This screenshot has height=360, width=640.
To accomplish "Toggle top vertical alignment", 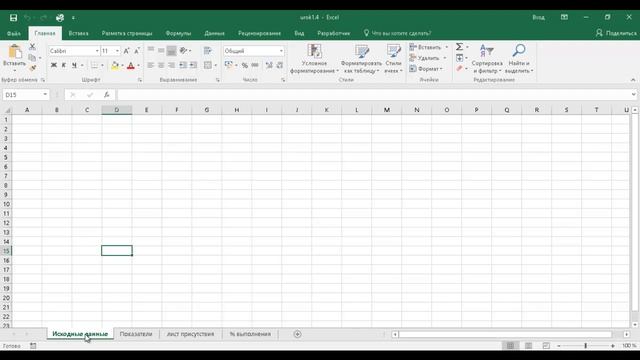I will 151,51.
